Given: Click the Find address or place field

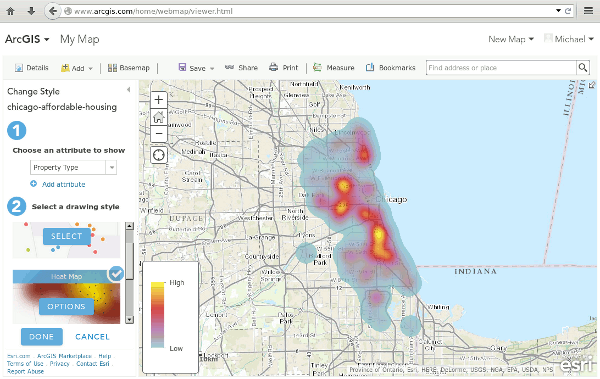Looking at the screenshot, I should (x=501, y=68).
